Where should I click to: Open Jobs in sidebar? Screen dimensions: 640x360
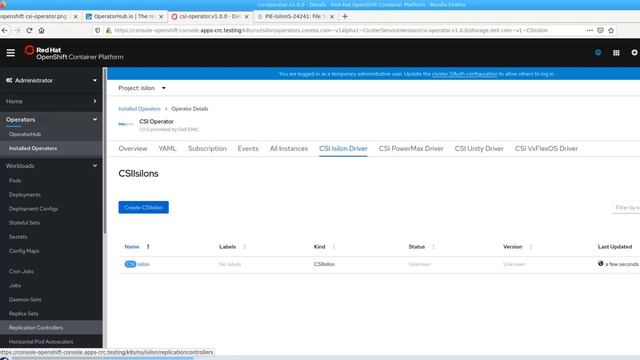pyautogui.click(x=15, y=286)
